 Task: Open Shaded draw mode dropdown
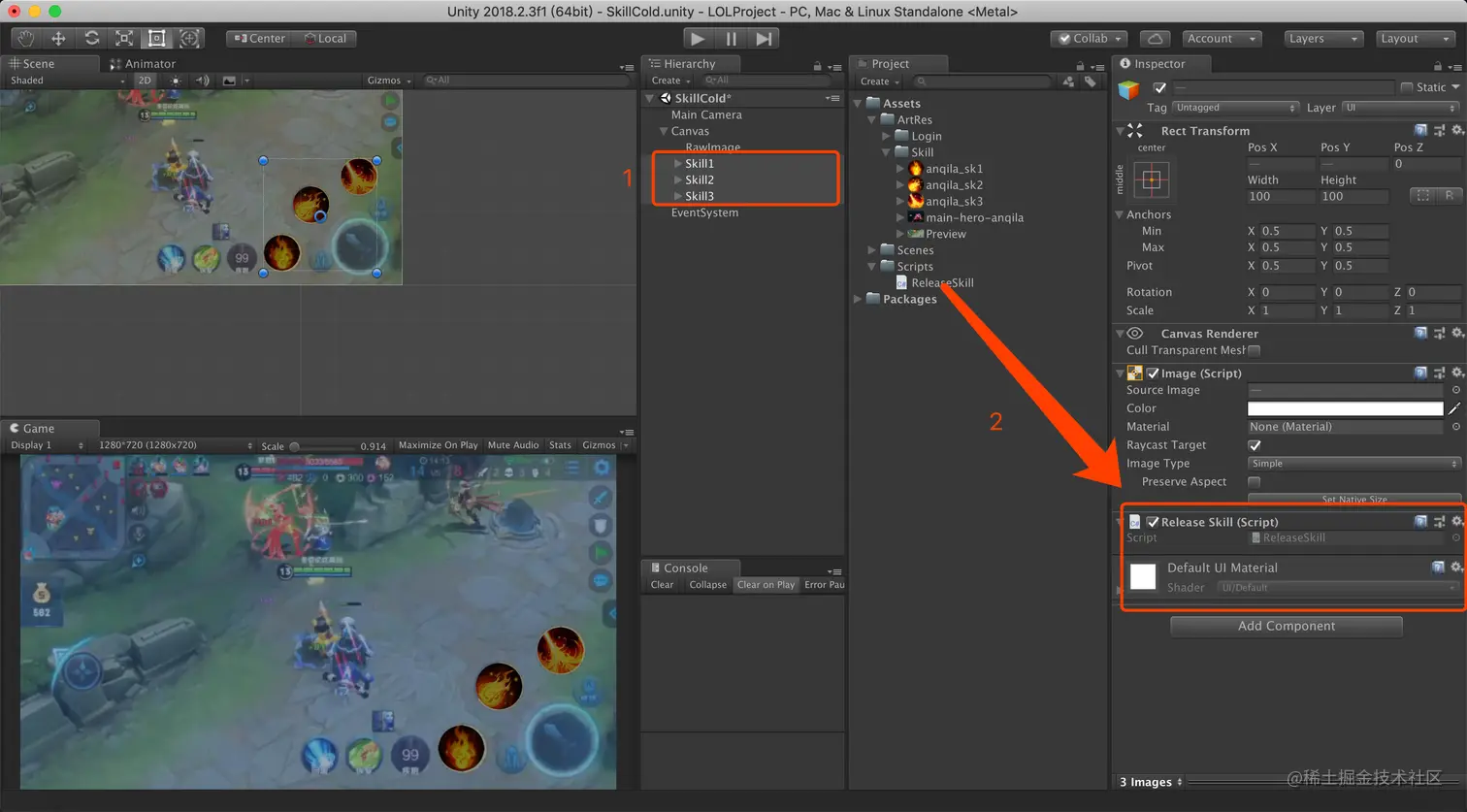tap(66, 81)
